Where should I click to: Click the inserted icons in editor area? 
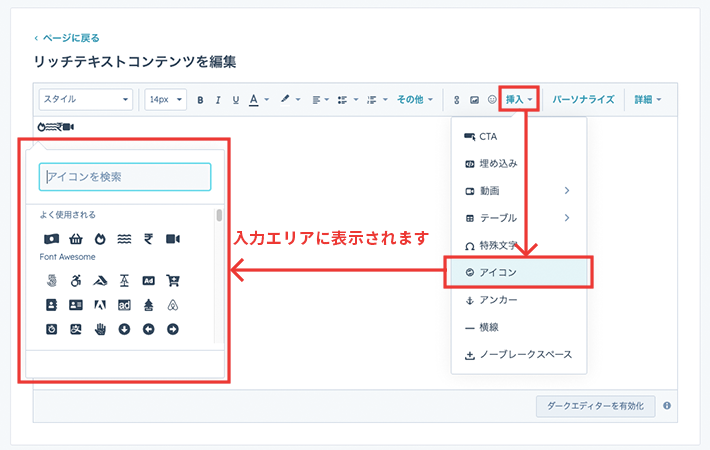pos(56,127)
